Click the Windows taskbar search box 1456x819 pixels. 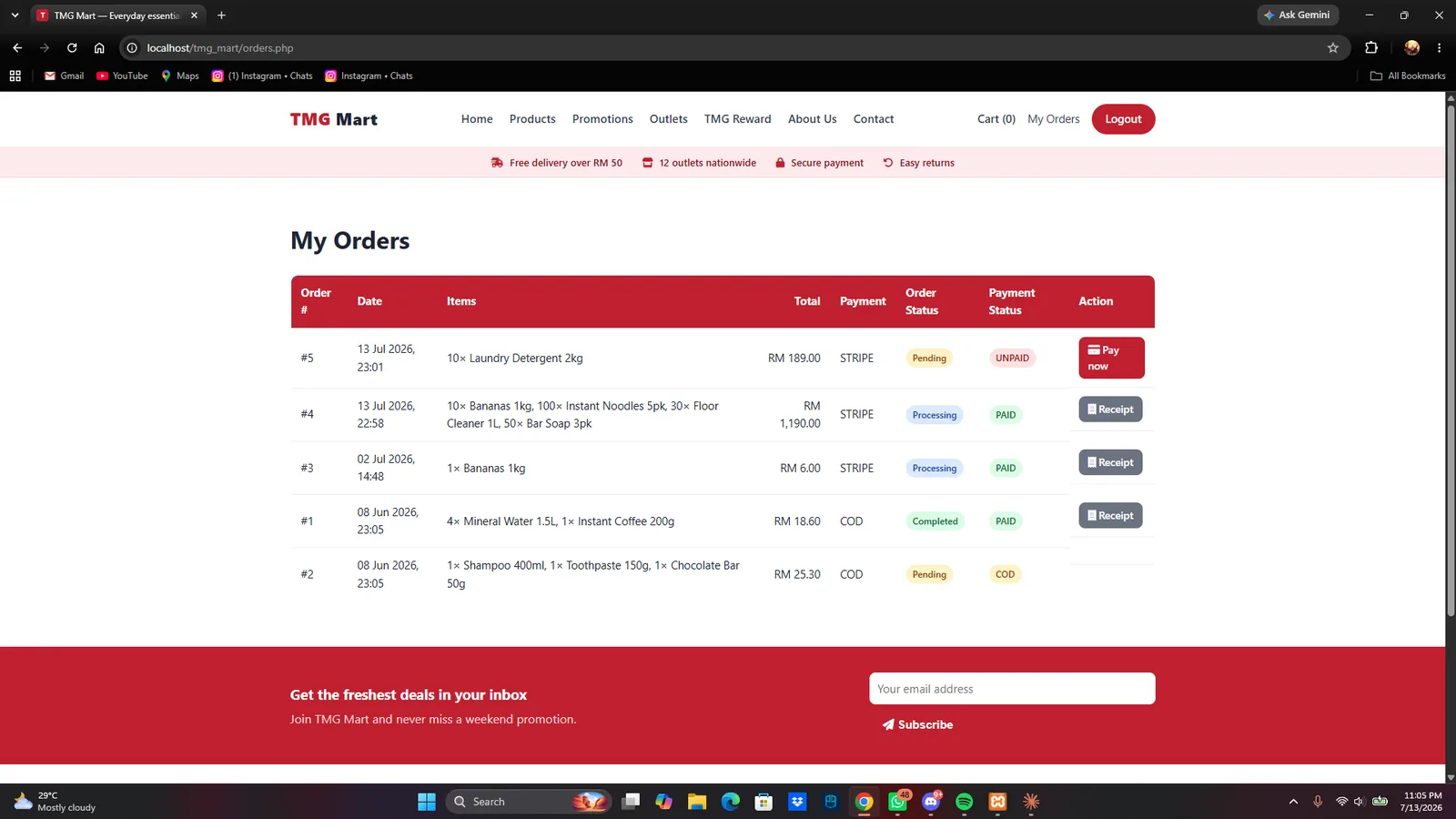[529, 802]
